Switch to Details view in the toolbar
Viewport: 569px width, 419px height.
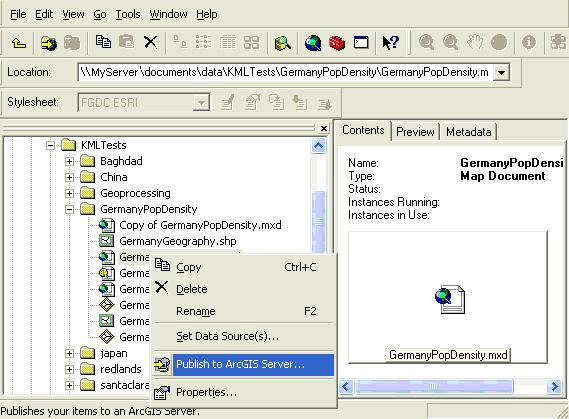point(228,42)
